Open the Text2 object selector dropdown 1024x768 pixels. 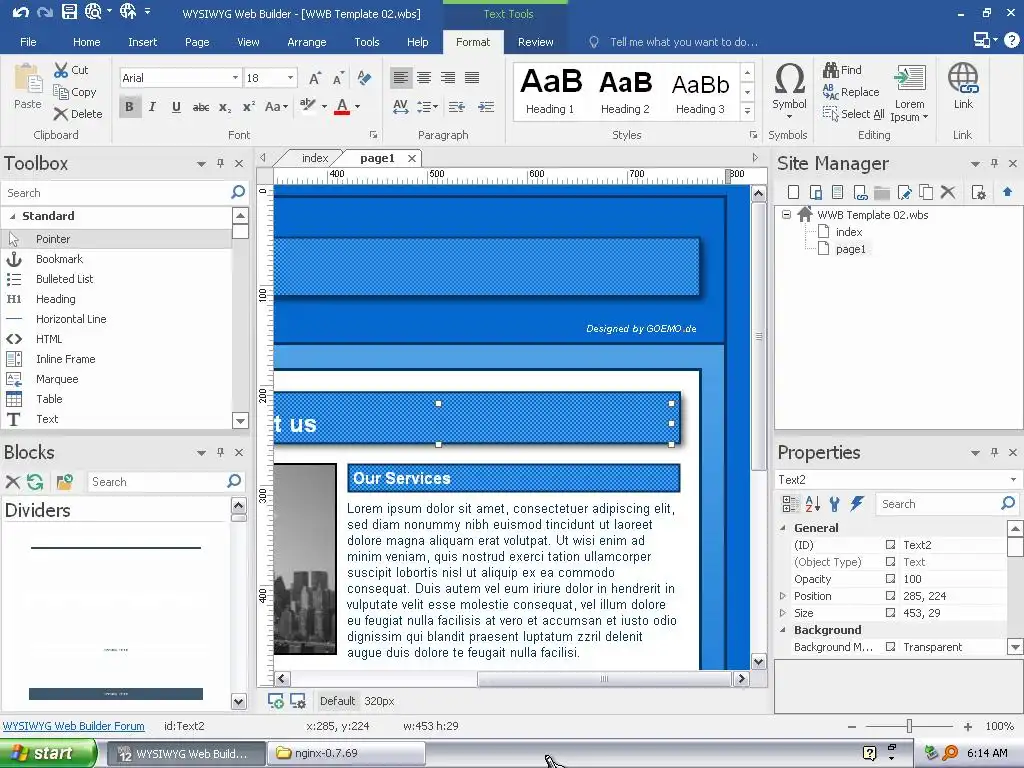(1013, 479)
